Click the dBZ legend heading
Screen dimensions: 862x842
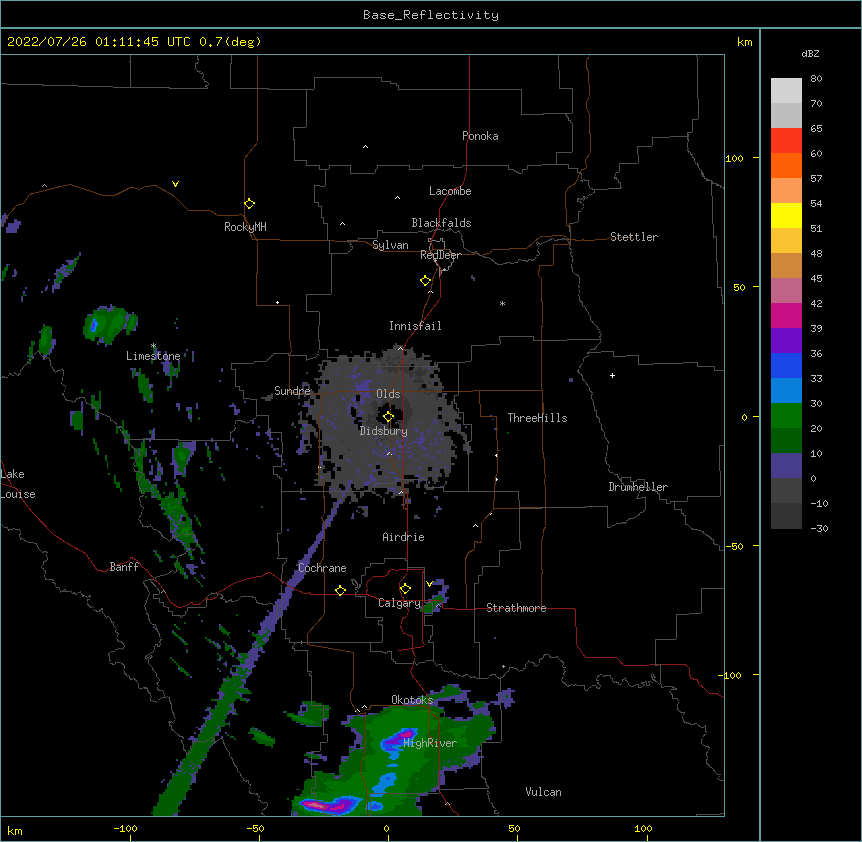(810, 54)
